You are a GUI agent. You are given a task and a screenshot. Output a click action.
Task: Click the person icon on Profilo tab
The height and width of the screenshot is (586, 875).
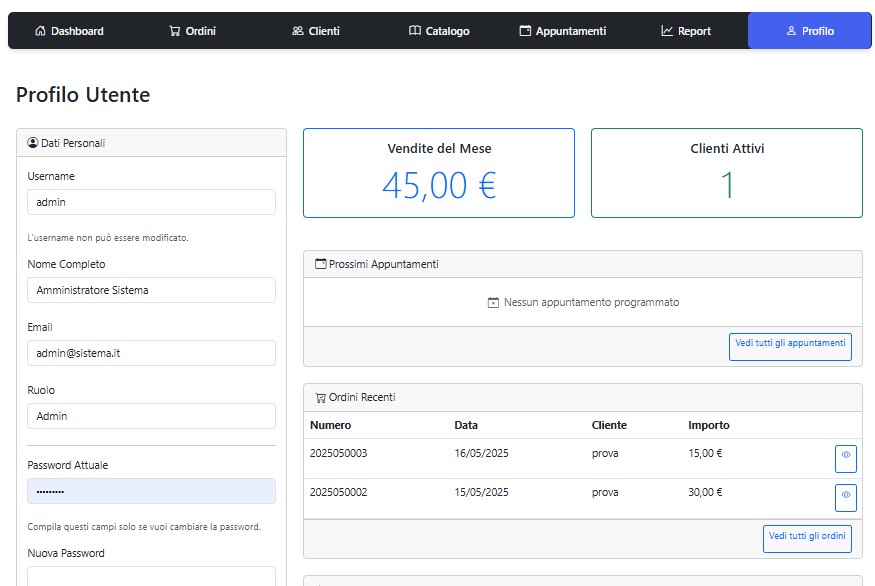[791, 31]
